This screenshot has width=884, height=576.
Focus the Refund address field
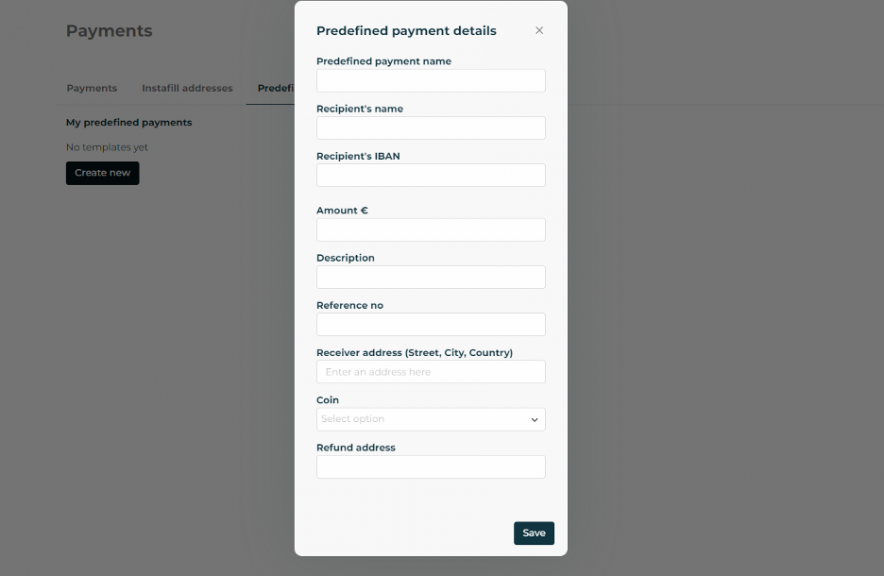[x=431, y=467]
